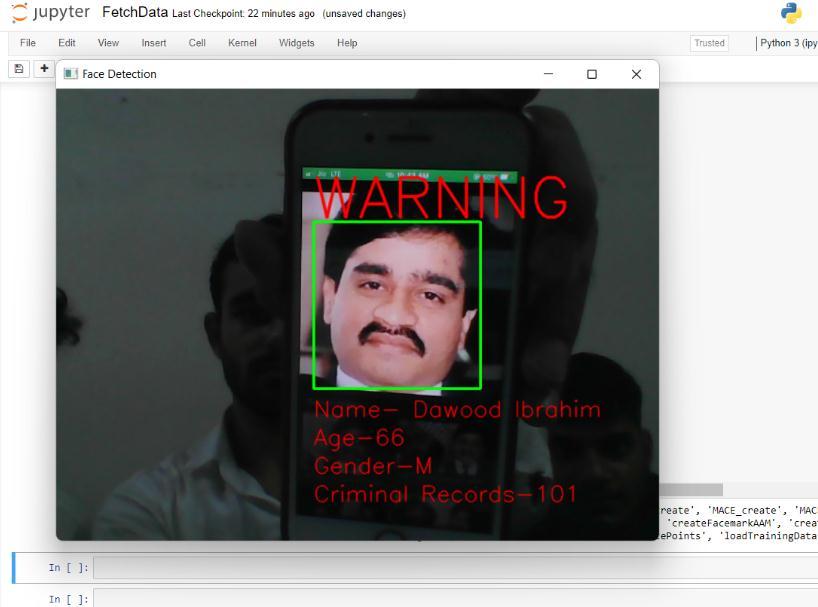Click the green face detection box in video
The height and width of the screenshot is (607, 818).
tap(396, 305)
